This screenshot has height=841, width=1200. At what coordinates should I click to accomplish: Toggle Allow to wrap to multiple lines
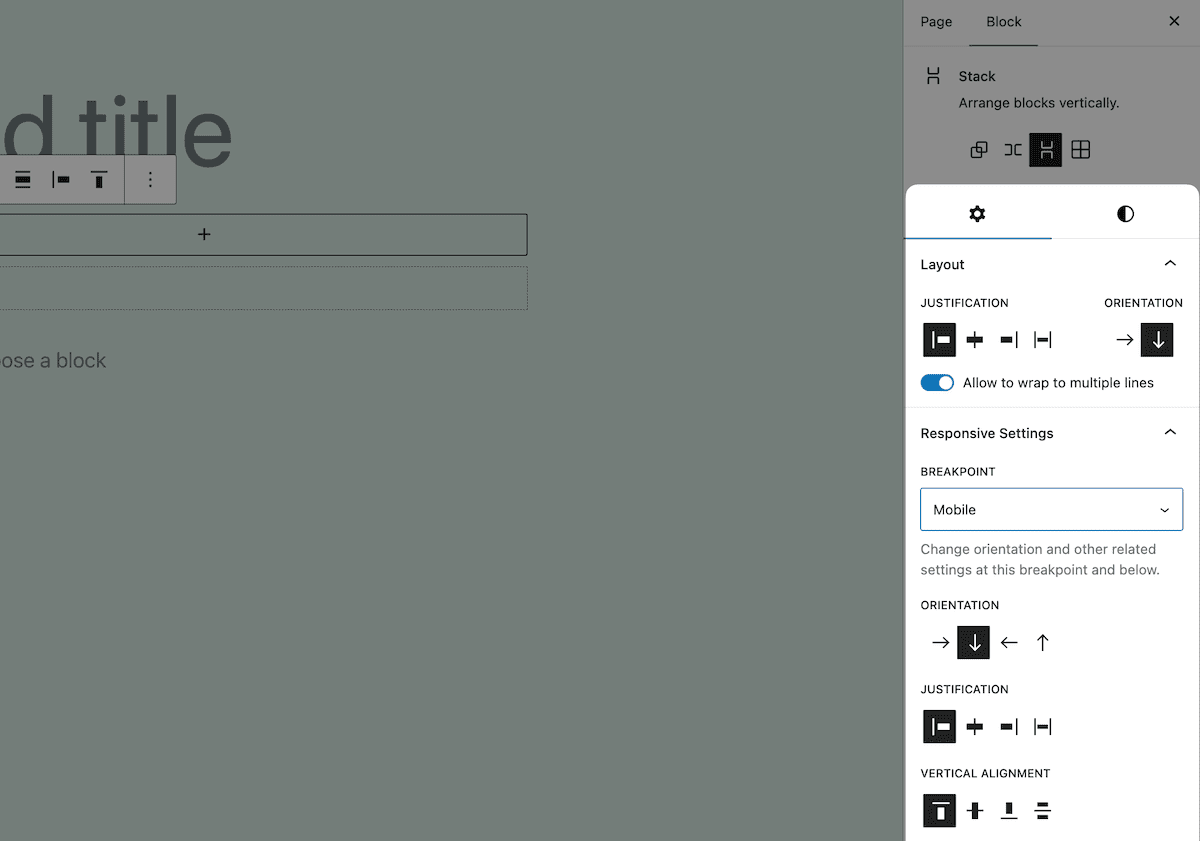point(937,383)
